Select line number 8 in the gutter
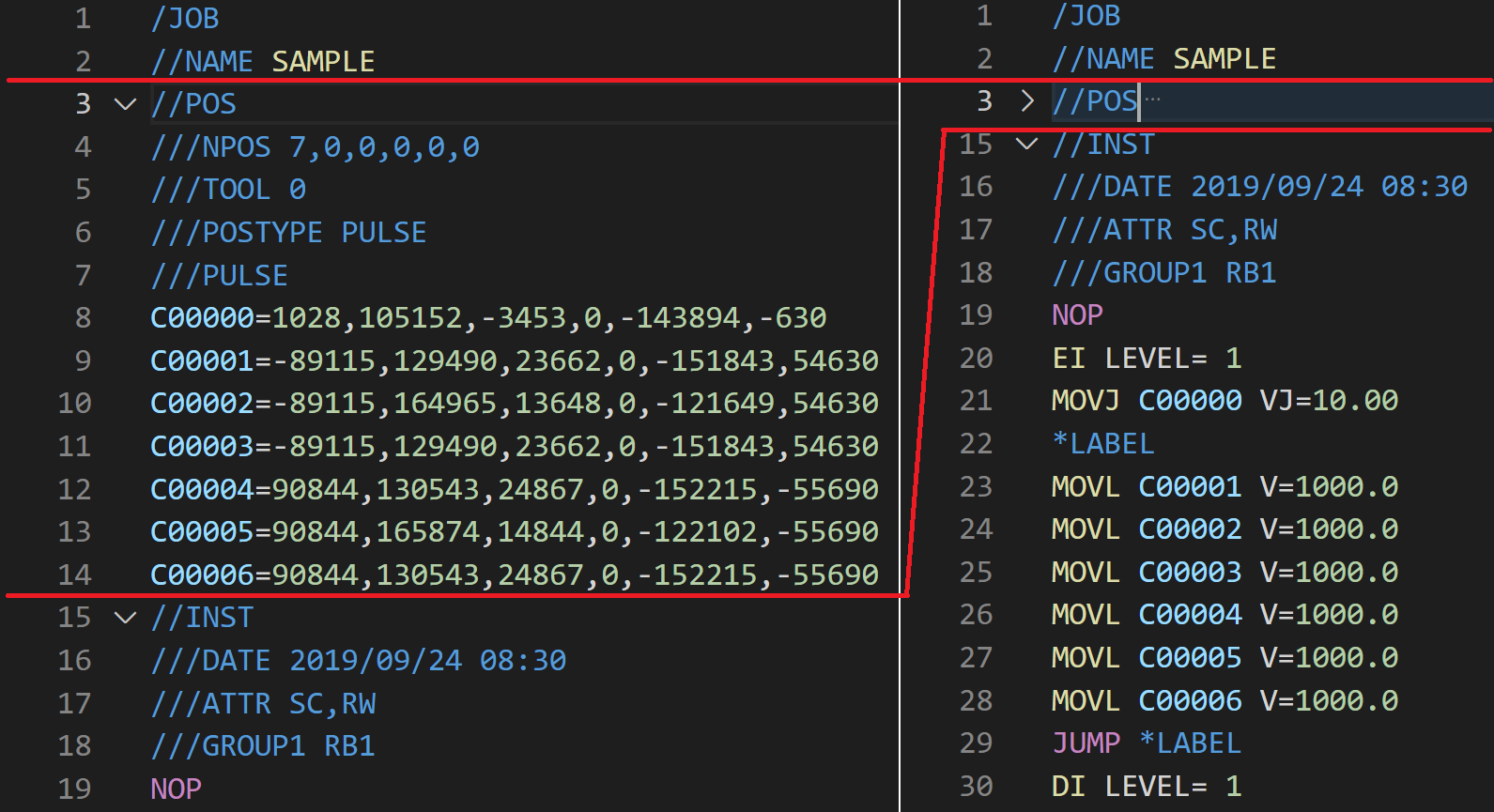This screenshot has height=812, width=1494. coord(83,318)
